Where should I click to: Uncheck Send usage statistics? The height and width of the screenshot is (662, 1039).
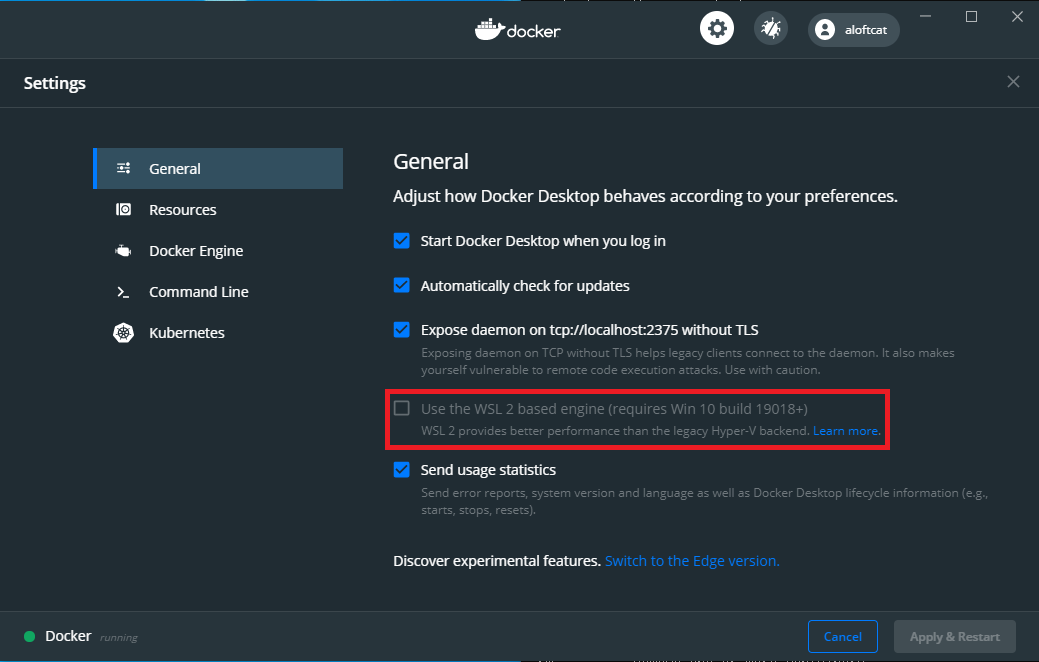[x=402, y=470]
